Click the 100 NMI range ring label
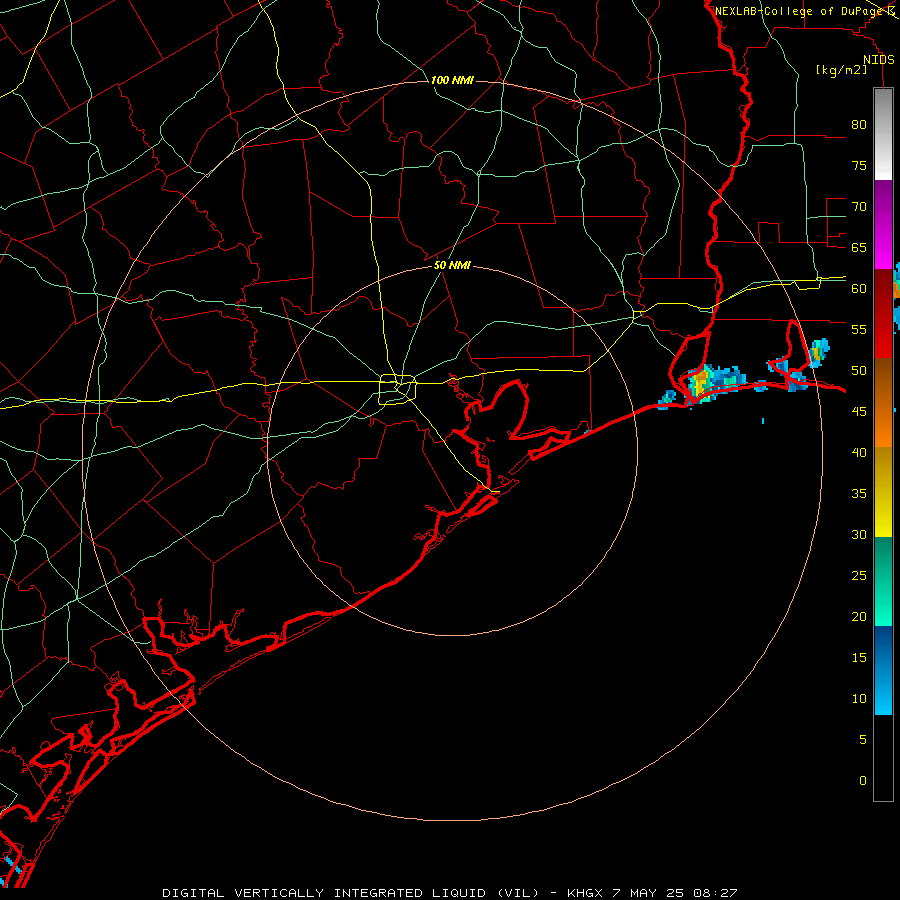The height and width of the screenshot is (900, 900). point(452,80)
